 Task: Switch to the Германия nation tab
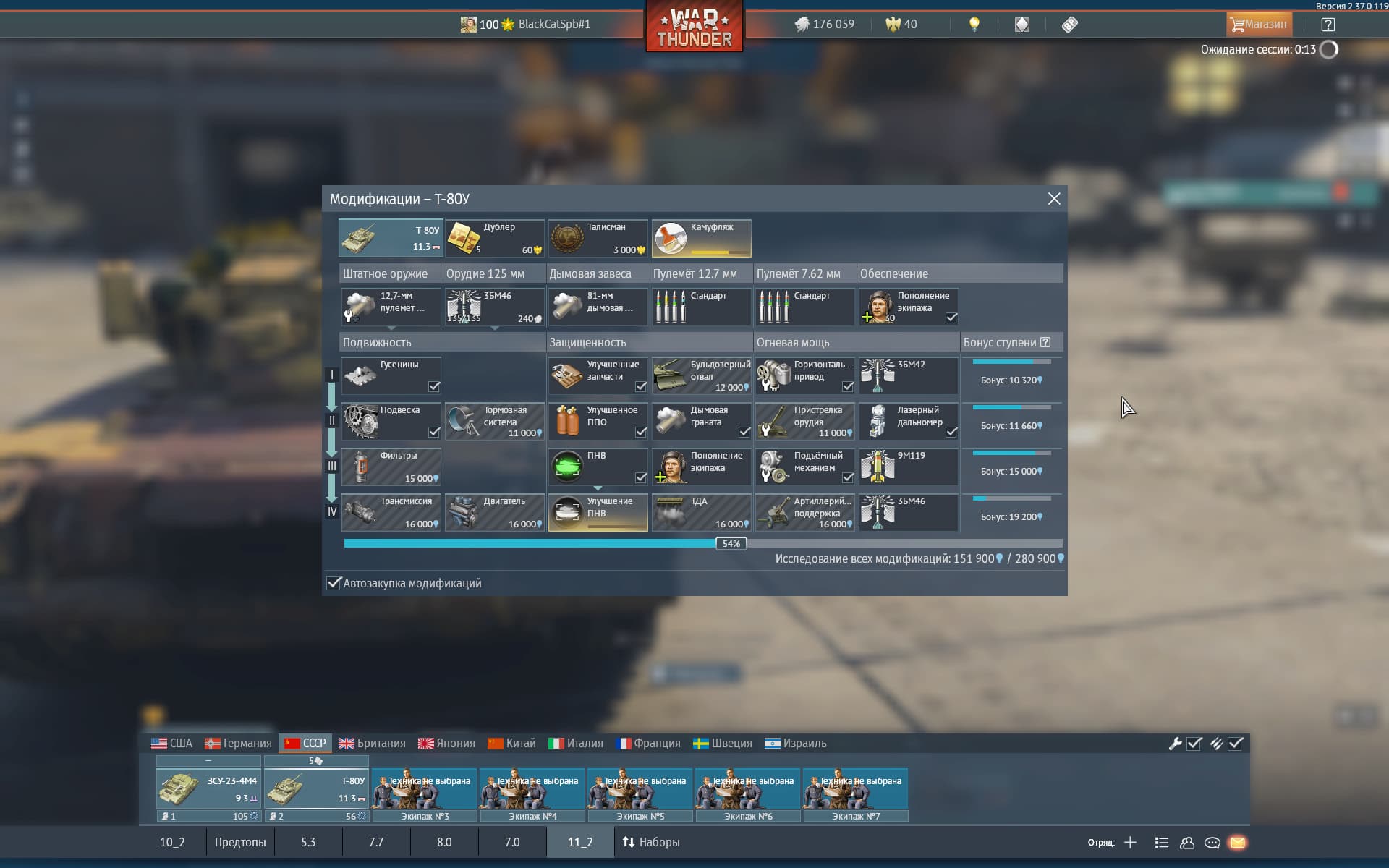(238, 744)
